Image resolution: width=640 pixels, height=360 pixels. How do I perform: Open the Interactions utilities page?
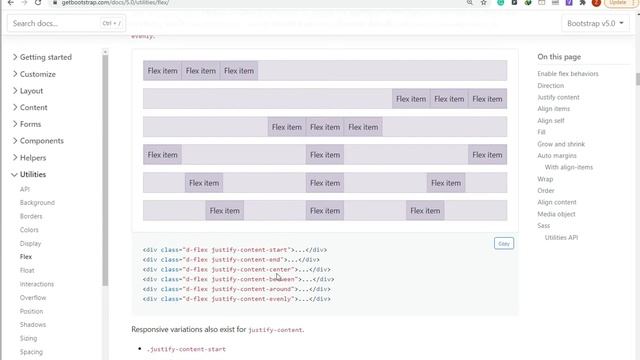click(37, 284)
